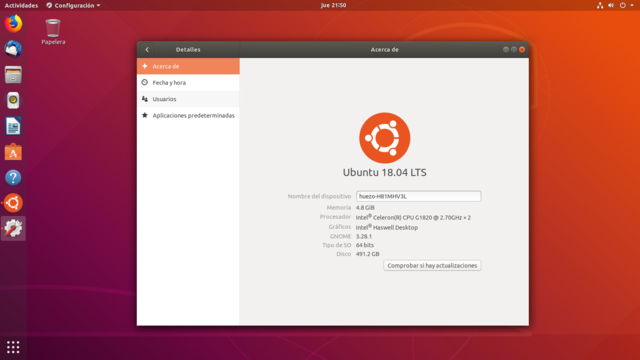Click the memory value 4.8 GiB
Viewport: 640px width, 360px height.
click(365, 207)
